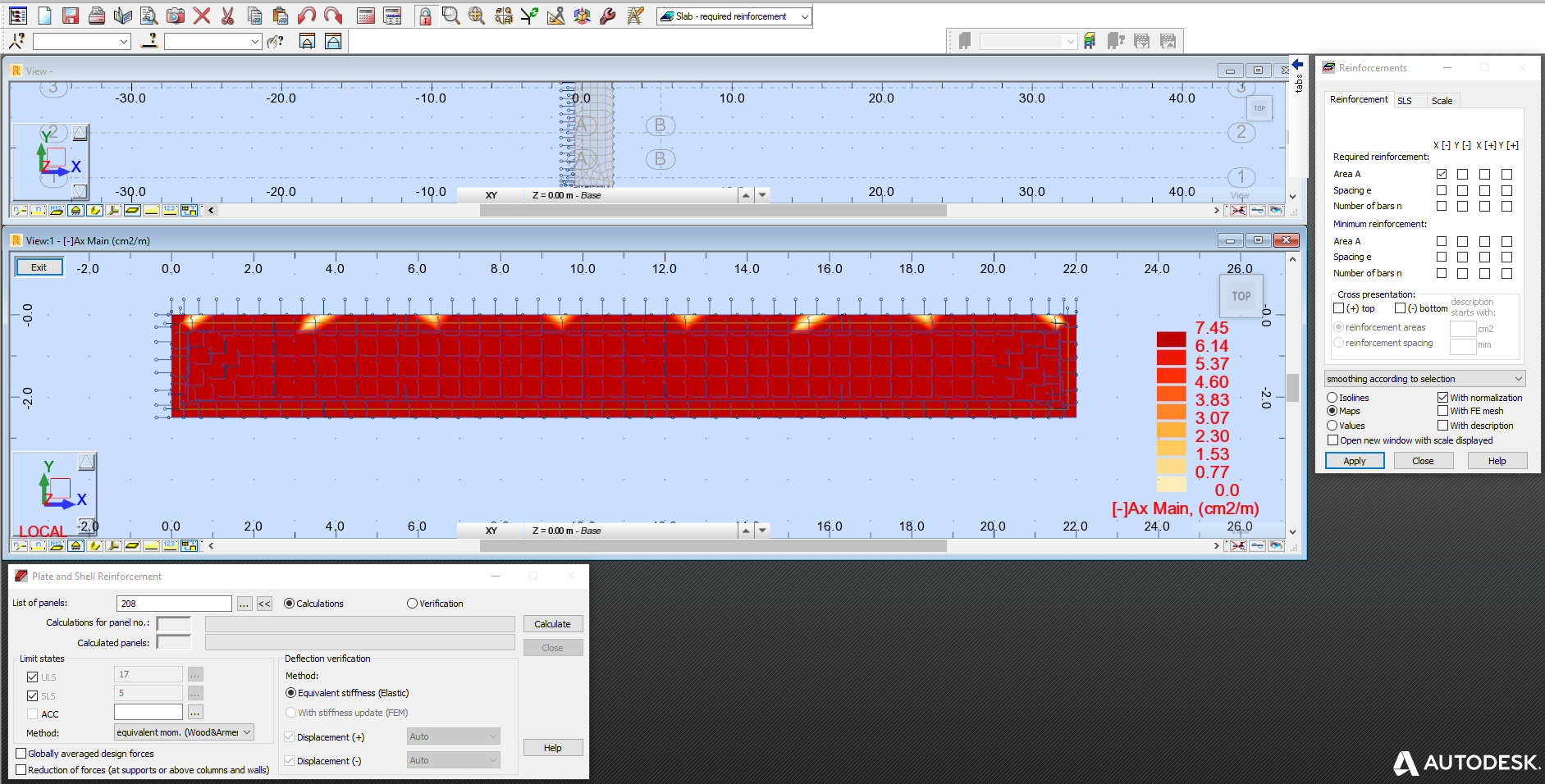Click the Exit button in View:1

(x=39, y=267)
